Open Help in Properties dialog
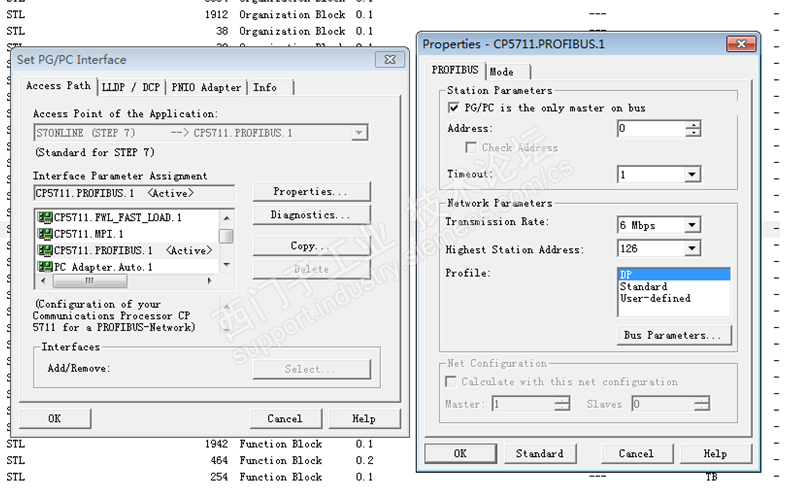785x492 pixels. coord(716,454)
